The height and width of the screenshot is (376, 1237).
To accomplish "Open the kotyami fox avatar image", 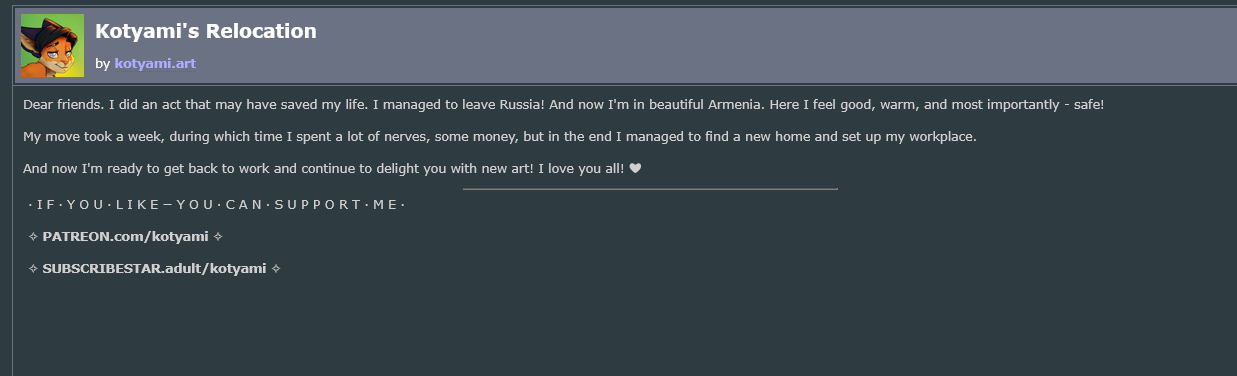I will pyautogui.click(x=52, y=45).
